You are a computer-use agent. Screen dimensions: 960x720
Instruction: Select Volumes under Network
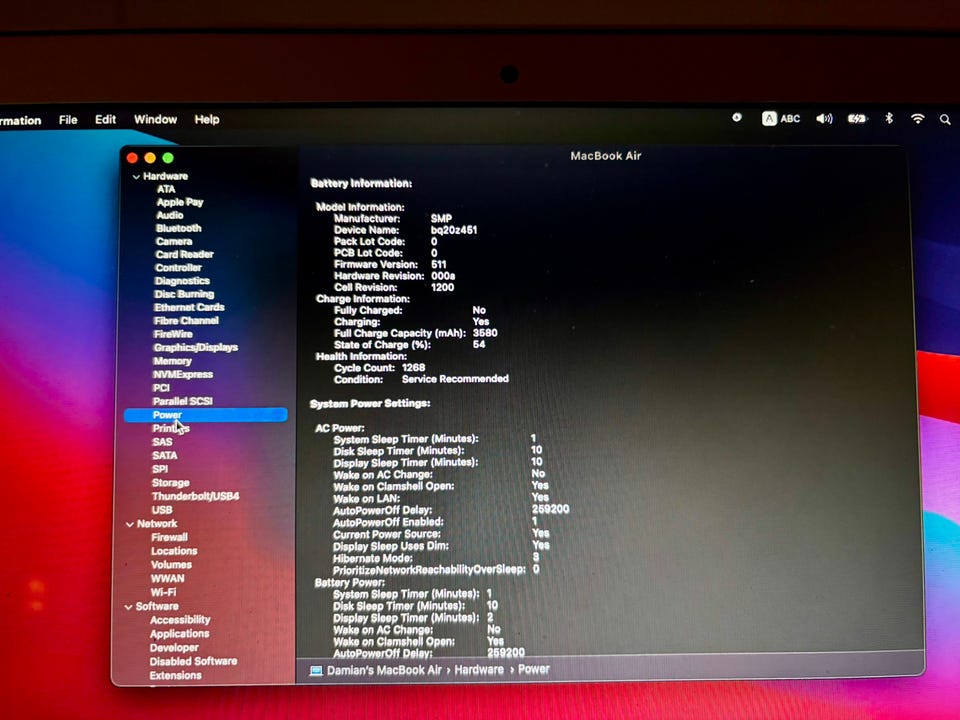(x=171, y=564)
